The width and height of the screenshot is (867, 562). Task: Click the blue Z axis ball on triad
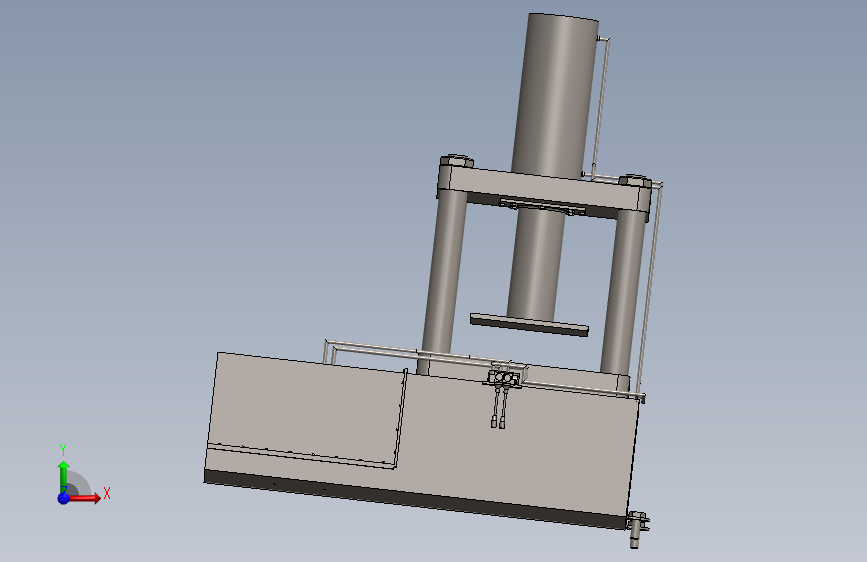[64, 498]
